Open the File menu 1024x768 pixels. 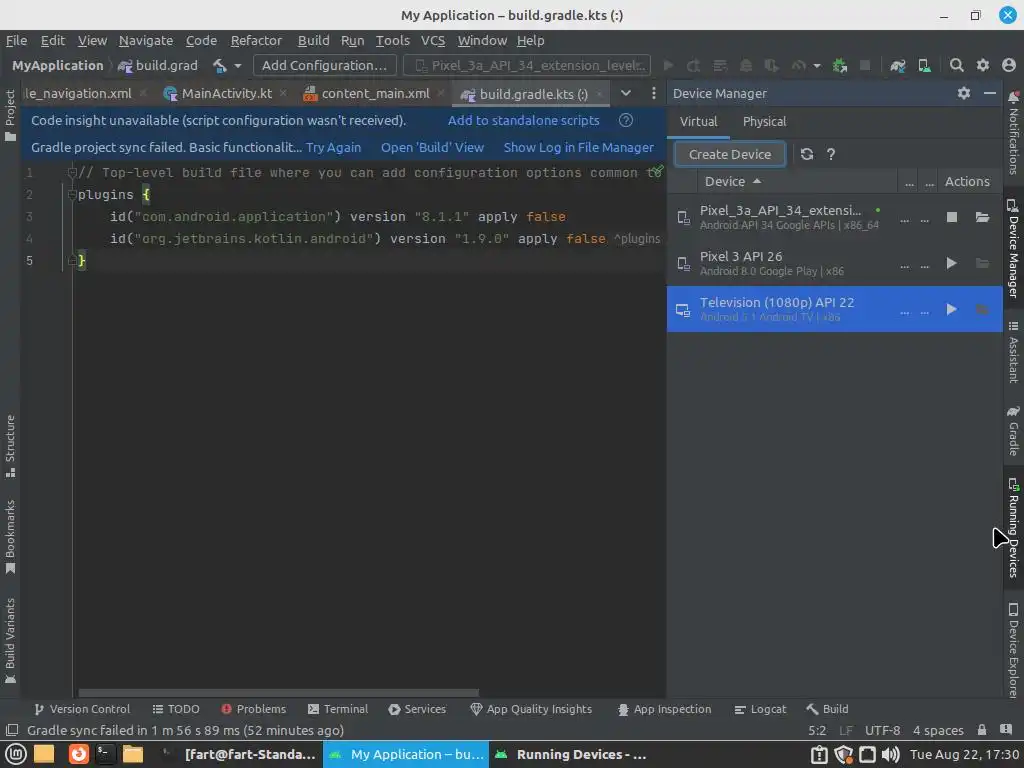click(x=16, y=40)
